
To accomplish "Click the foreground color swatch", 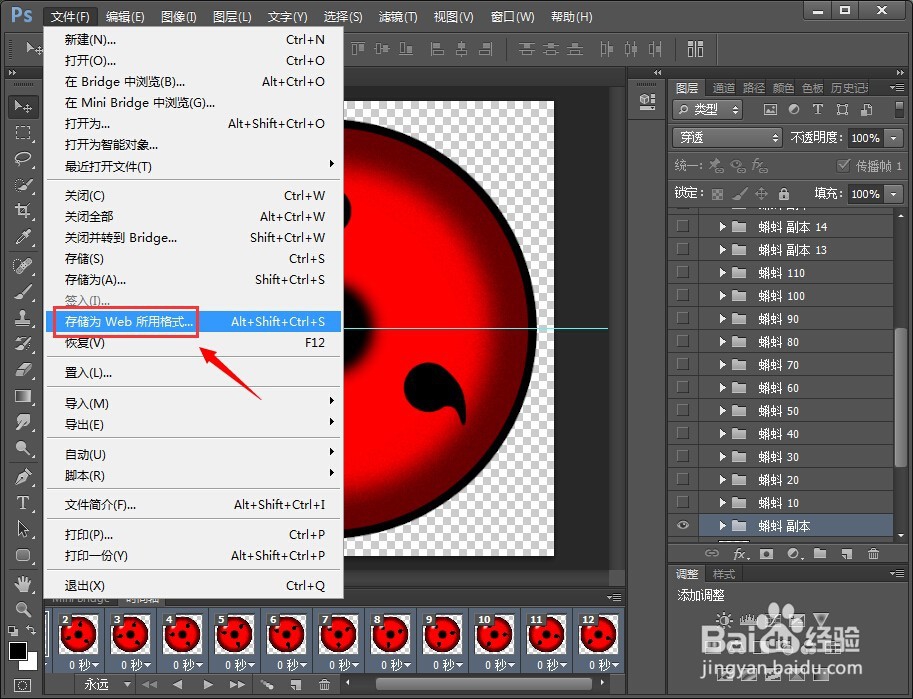I will [18, 650].
